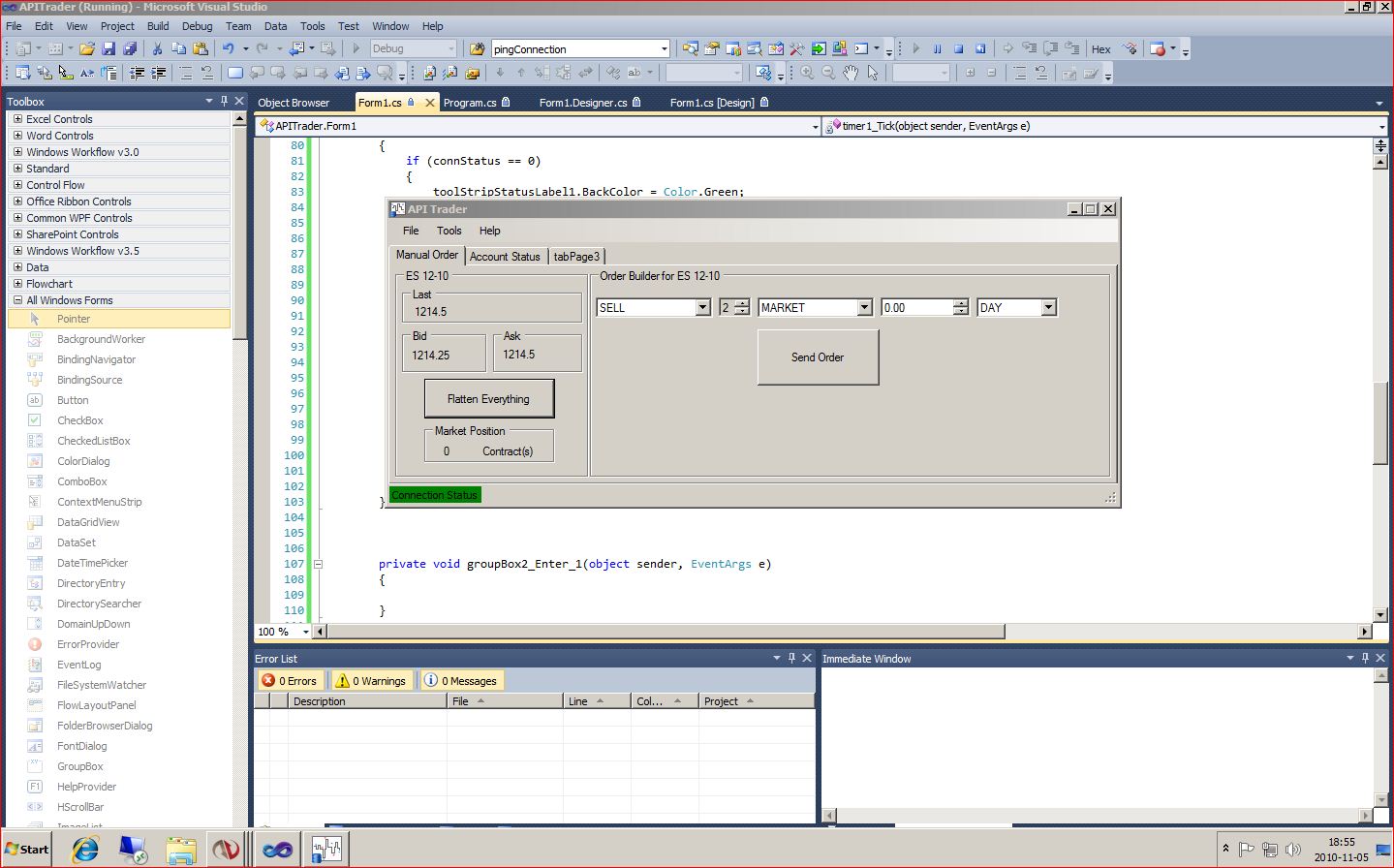Open the DAY time-in-force dropdown
Viewport: 1394px width, 868px height.
tap(1048, 307)
